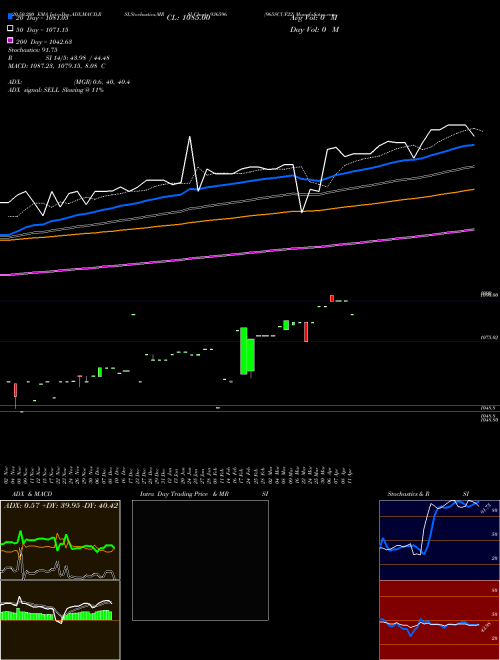
Task: Click the red RSI chart panel
Action: pos(439,620)
